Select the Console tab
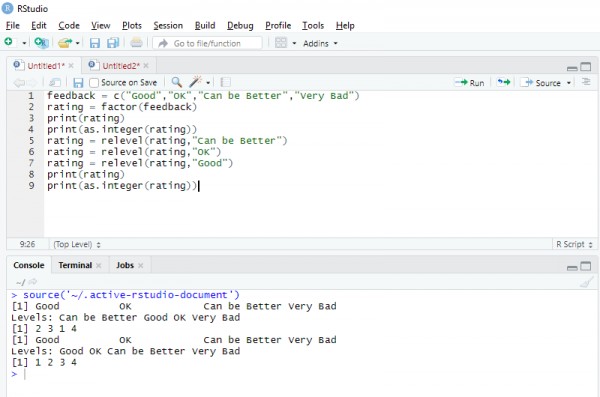This screenshot has width=600, height=397. (x=29, y=265)
